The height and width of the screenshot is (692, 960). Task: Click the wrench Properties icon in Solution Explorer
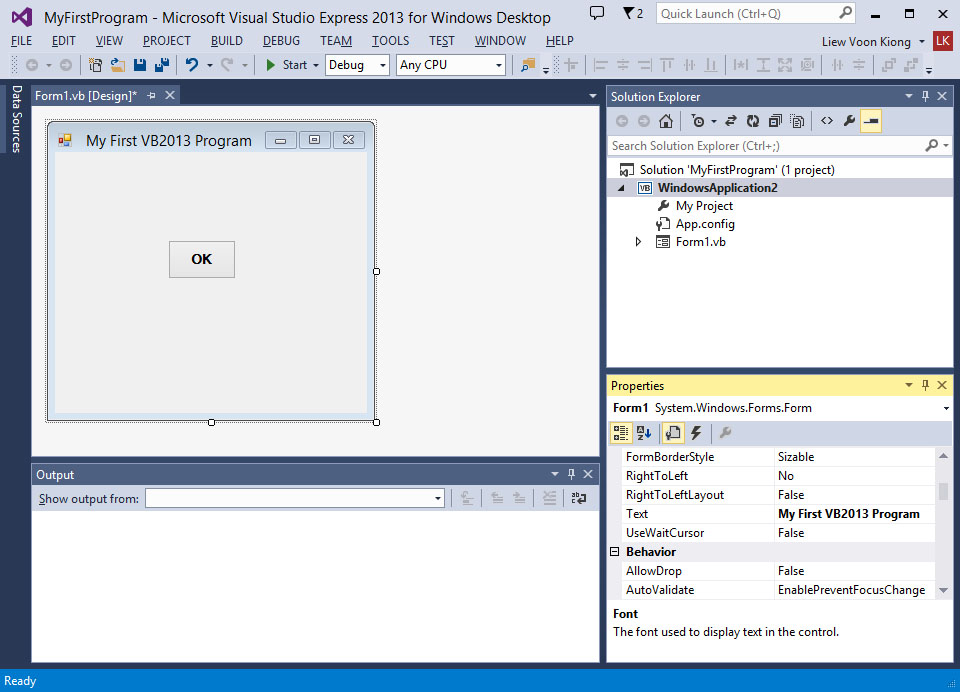(x=849, y=121)
